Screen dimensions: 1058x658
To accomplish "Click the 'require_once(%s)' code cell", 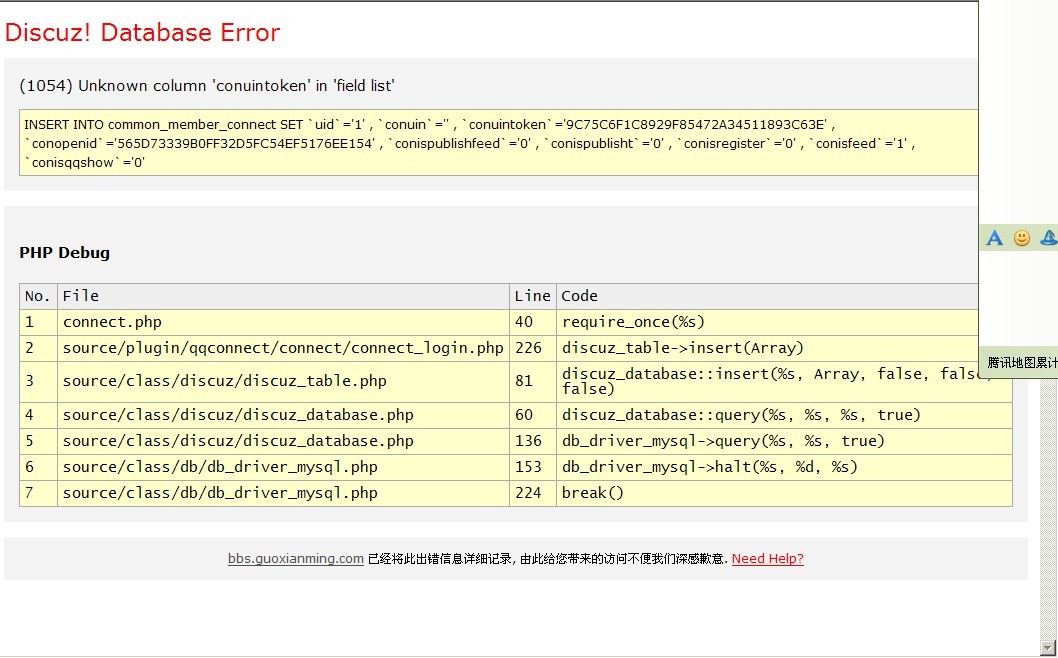I will (633, 322).
